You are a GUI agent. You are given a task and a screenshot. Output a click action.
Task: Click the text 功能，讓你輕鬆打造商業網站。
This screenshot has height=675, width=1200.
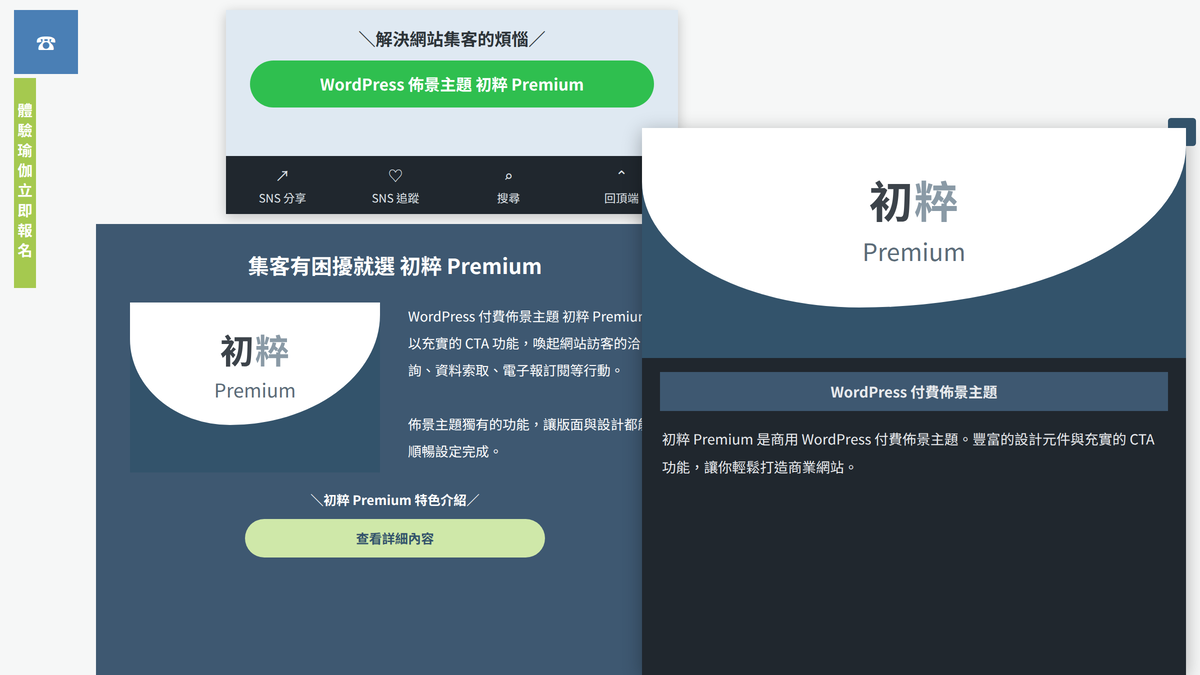pos(760,467)
